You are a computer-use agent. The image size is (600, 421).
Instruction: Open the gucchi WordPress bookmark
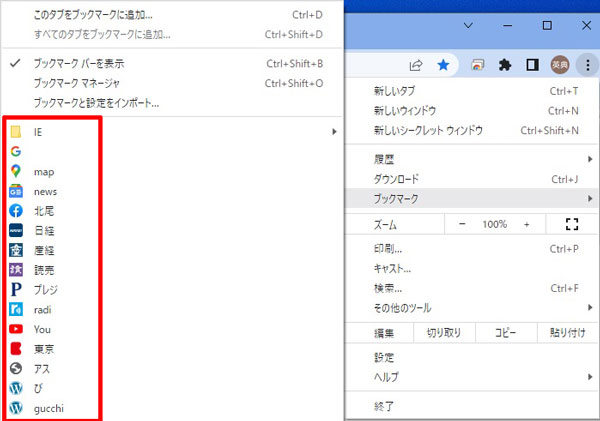[x=171, y=408]
